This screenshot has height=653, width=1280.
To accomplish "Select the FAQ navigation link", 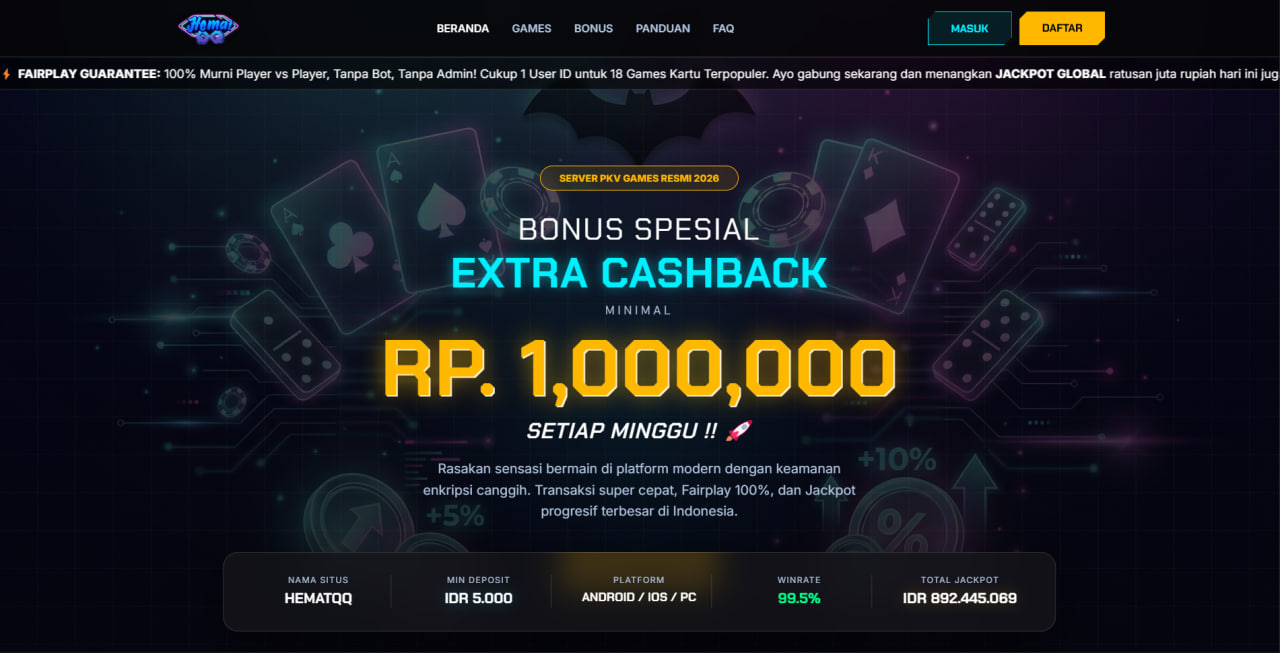I will [x=723, y=29].
